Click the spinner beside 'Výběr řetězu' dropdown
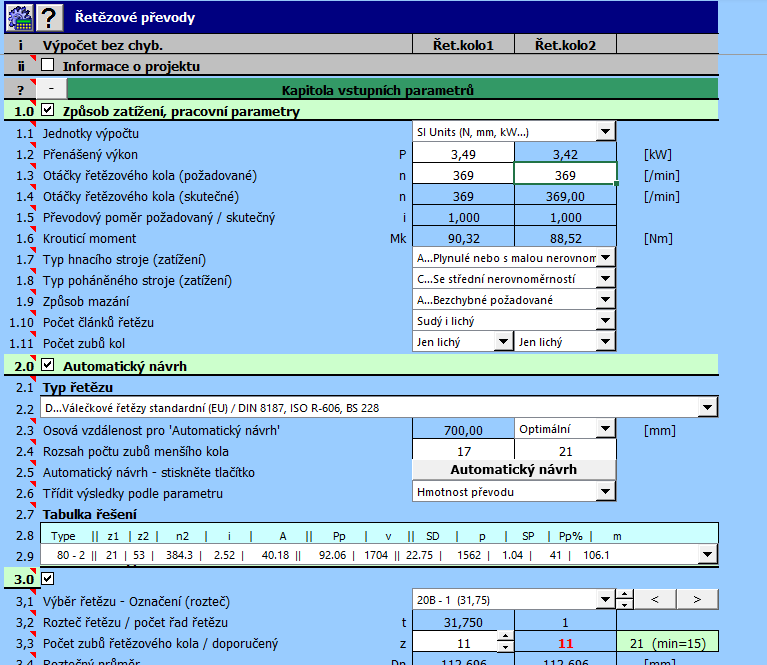Viewport: 767px width, 665px height. click(x=626, y=600)
